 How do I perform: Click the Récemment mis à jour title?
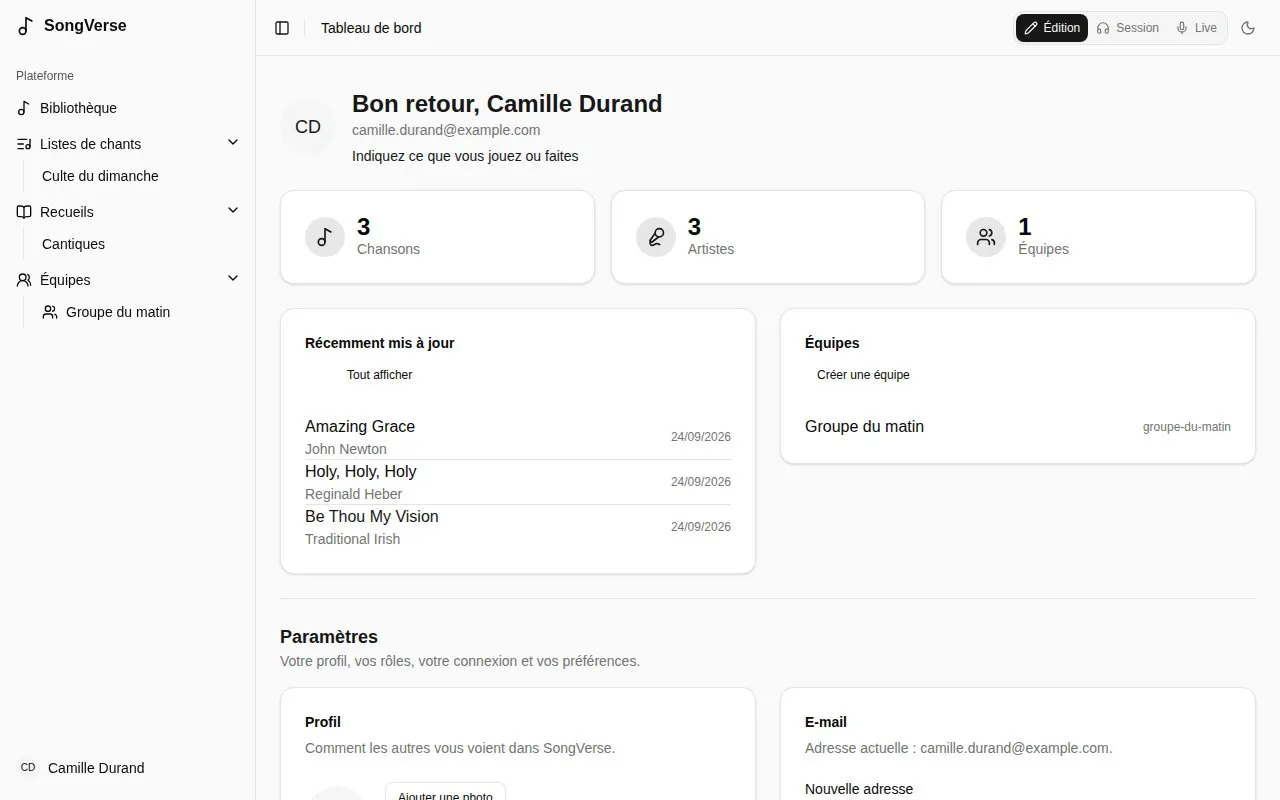click(380, 343)
